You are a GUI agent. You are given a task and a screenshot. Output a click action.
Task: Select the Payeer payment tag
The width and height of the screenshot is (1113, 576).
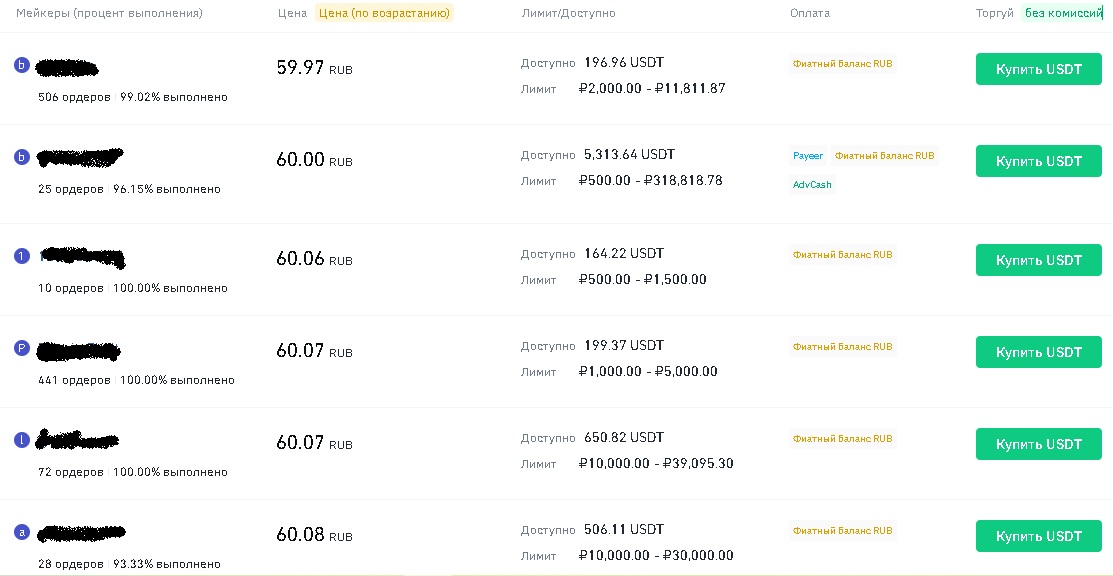[808, 156]
